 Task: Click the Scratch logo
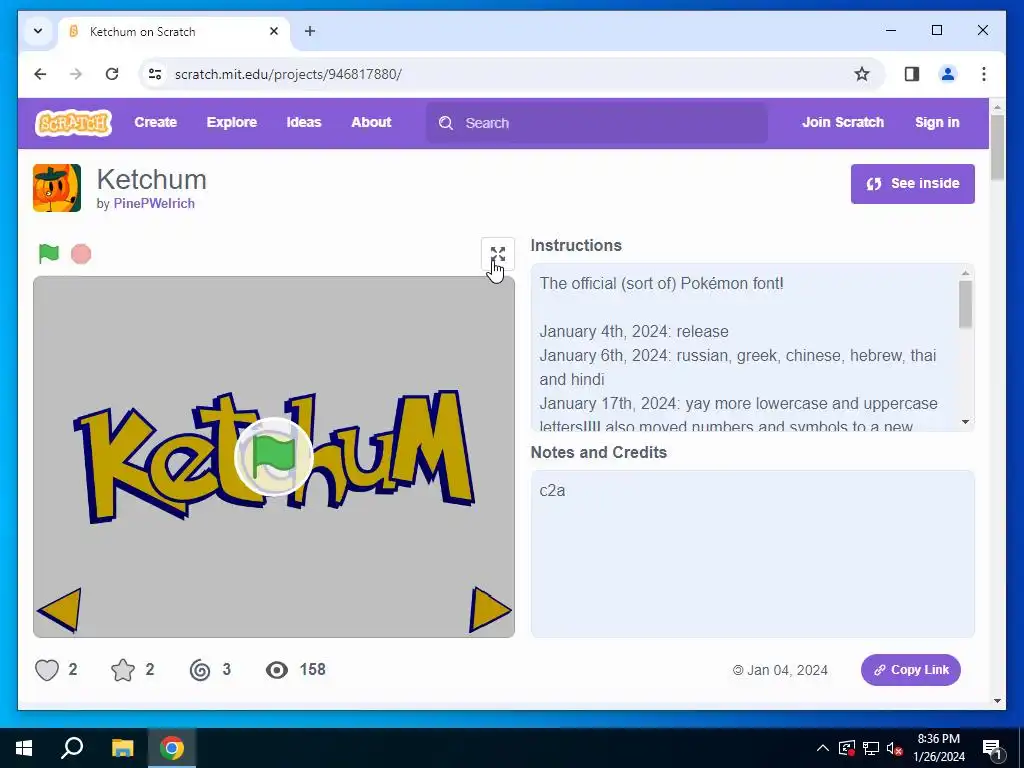(x=73, y=123)
